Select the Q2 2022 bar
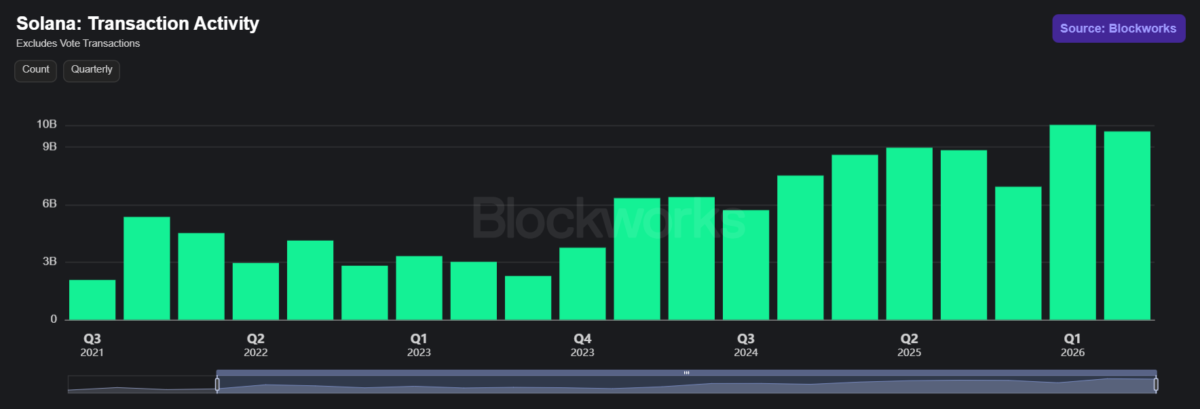The image size is (1200, 409). click(x=256, y=291)
